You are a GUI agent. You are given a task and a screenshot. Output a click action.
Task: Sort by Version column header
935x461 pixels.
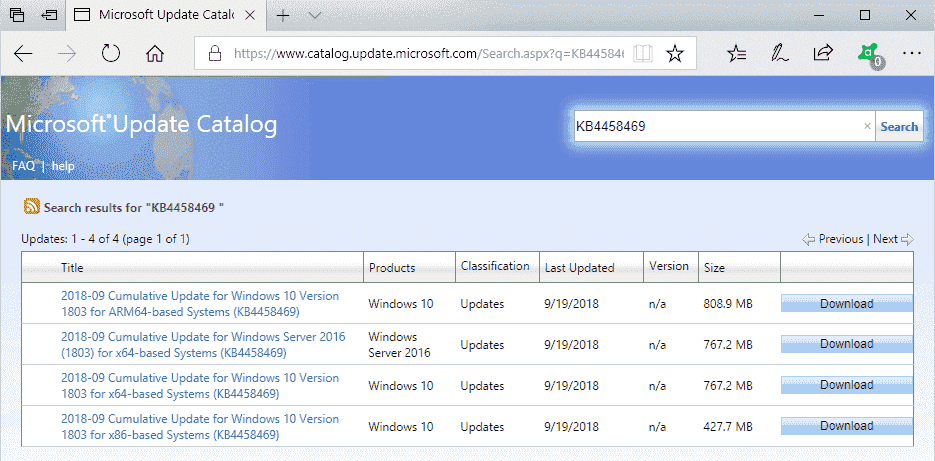tap(669, 266)
